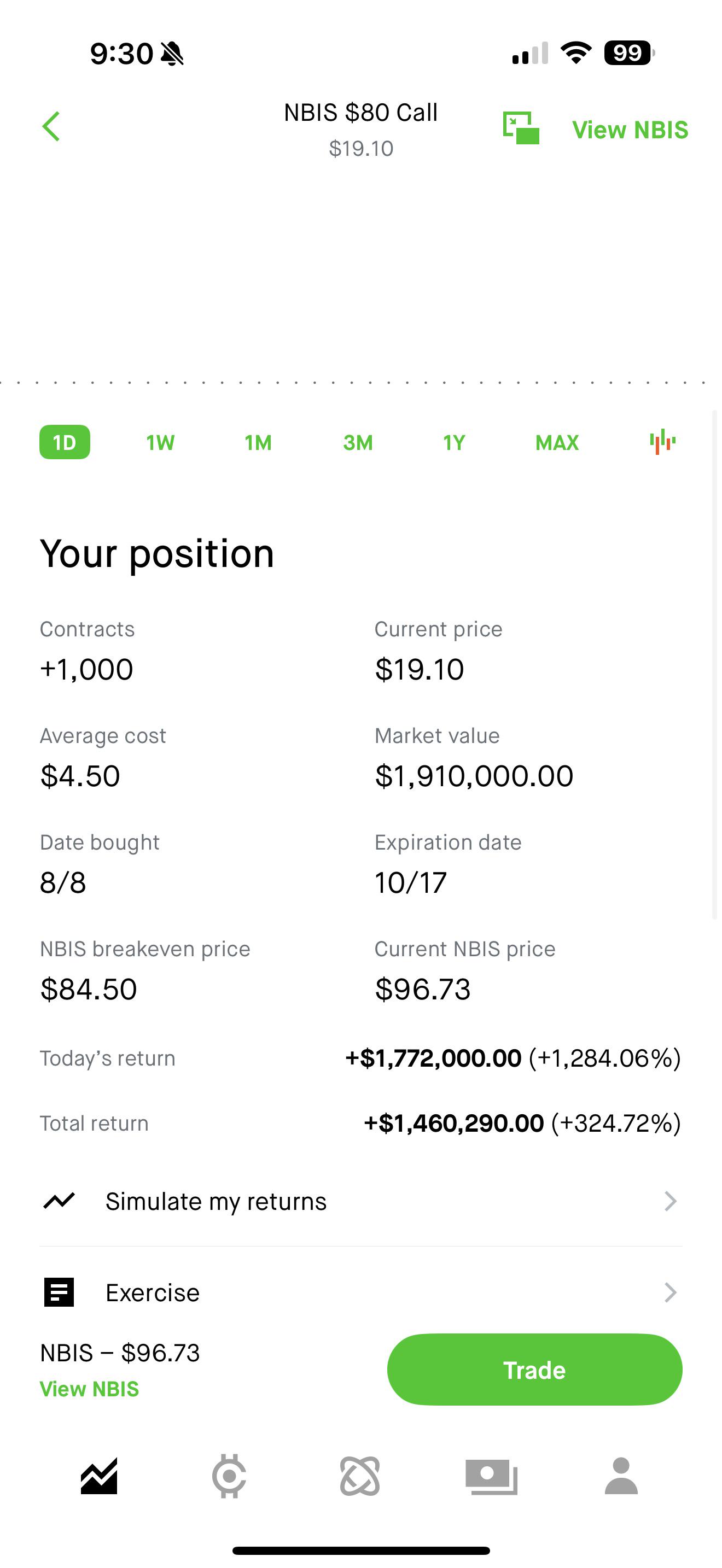The image size is (722, 1568).
Task: Show the MAX time range
Action: pos(556,442)
